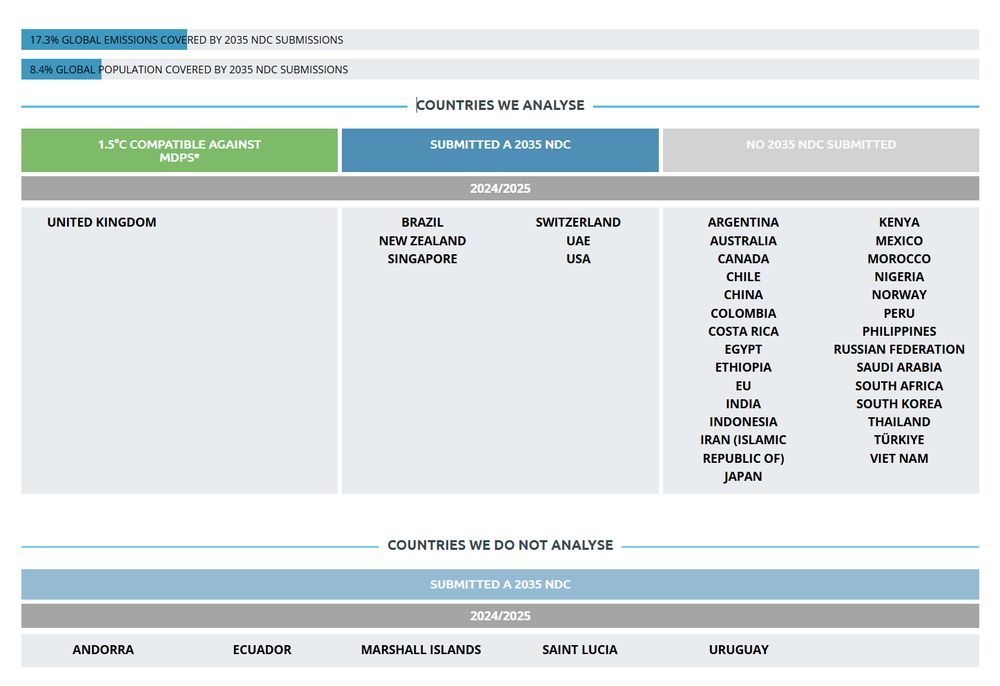Select Marshall Islands

(421, 650)
